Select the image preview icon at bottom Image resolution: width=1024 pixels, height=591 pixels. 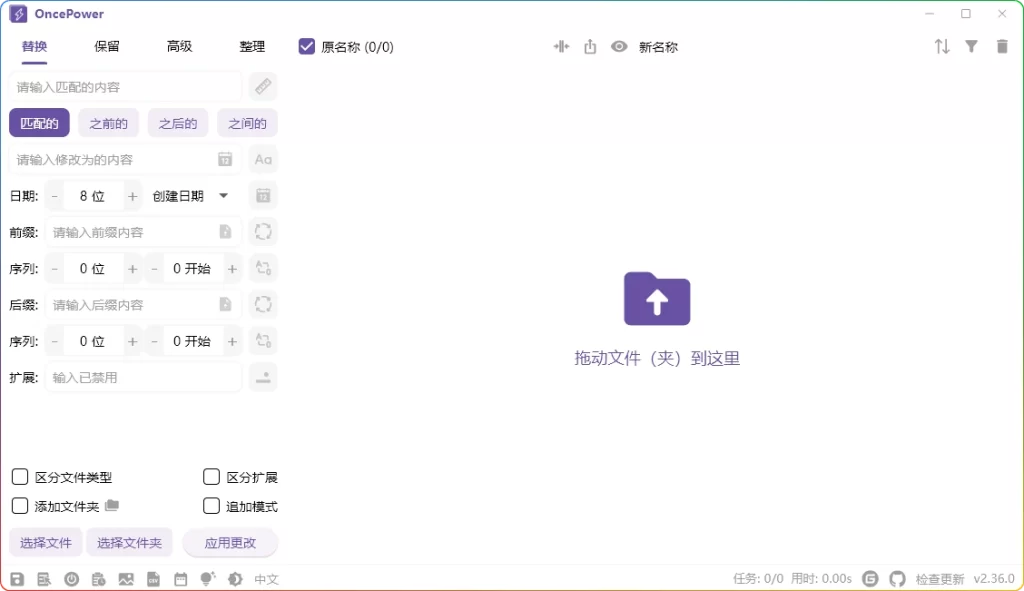click(127, 578)
